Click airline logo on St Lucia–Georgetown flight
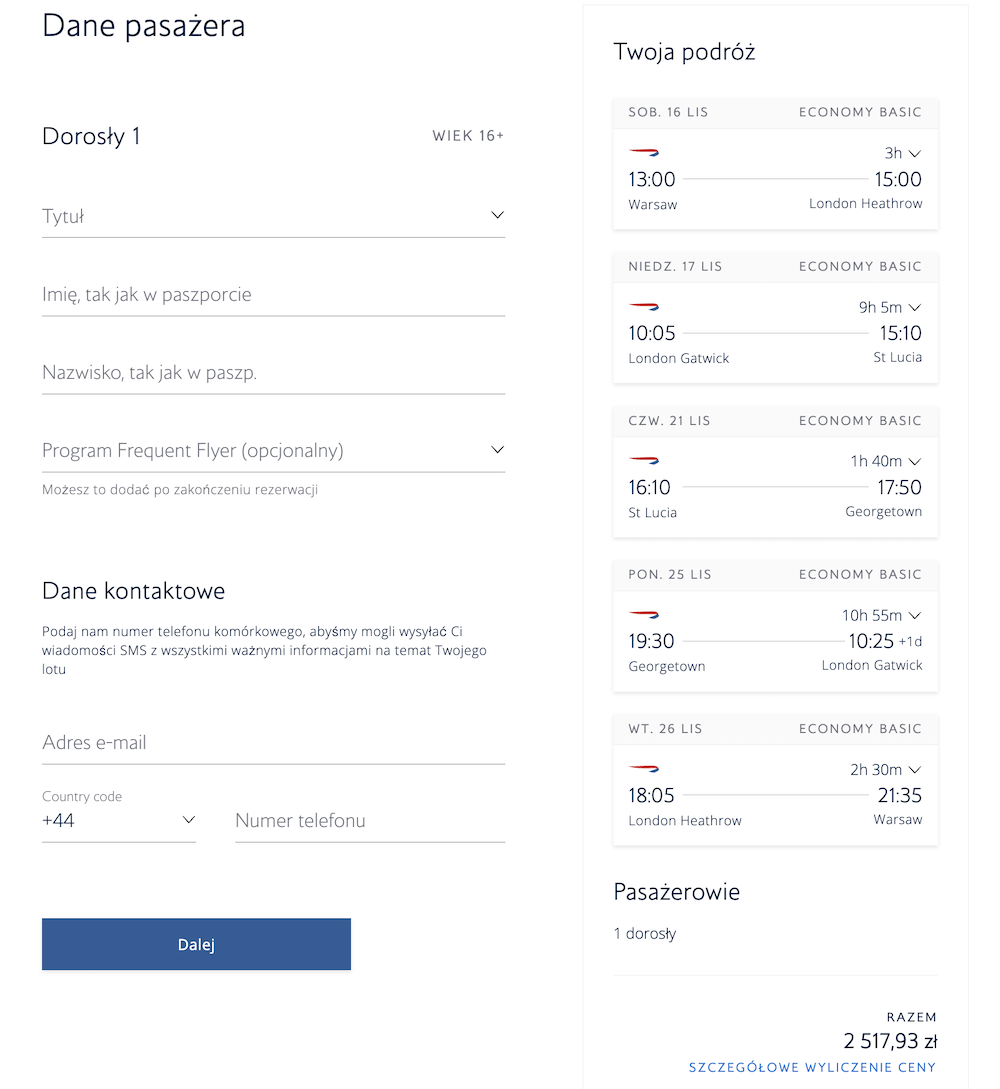 pos(644,460)
